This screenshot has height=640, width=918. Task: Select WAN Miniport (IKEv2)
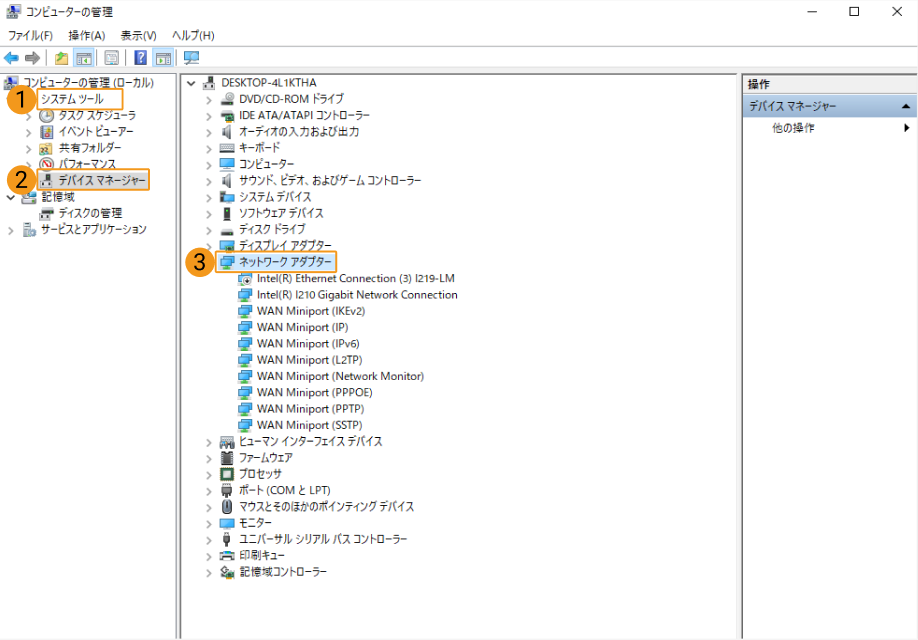pos(311,311)
